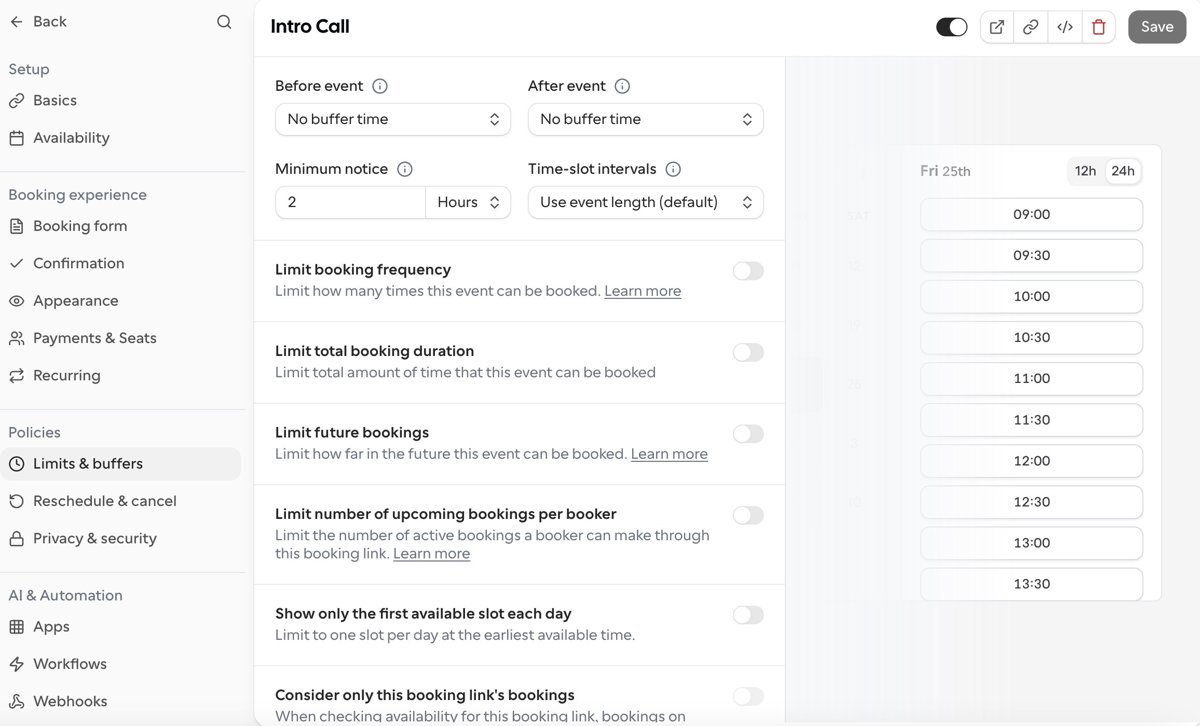
Task: Click the Availability calendar icon
Action: (16, 138)
